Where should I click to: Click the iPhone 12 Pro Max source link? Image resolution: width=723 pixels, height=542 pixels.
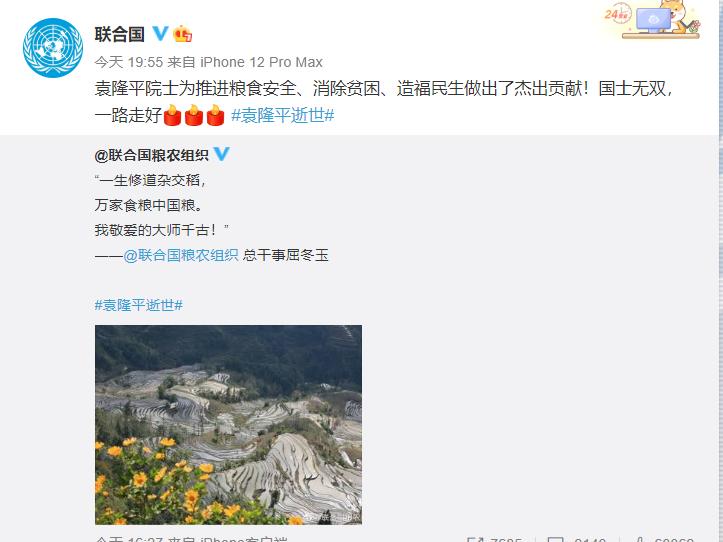[261, 62]
